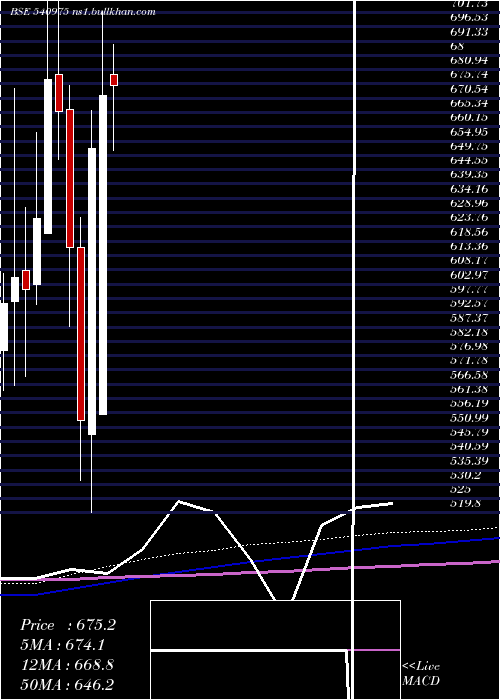This screenshot has width=500, height=700.
Task: Click the 654.95 price axis label
Action: (469, 132)
